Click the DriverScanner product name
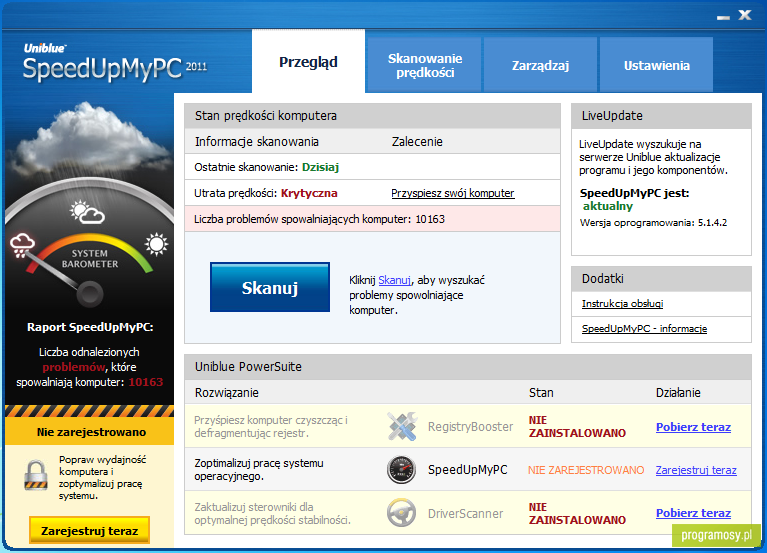The width and height of the screenshot is (767, 553). click(x=465, y=513)
